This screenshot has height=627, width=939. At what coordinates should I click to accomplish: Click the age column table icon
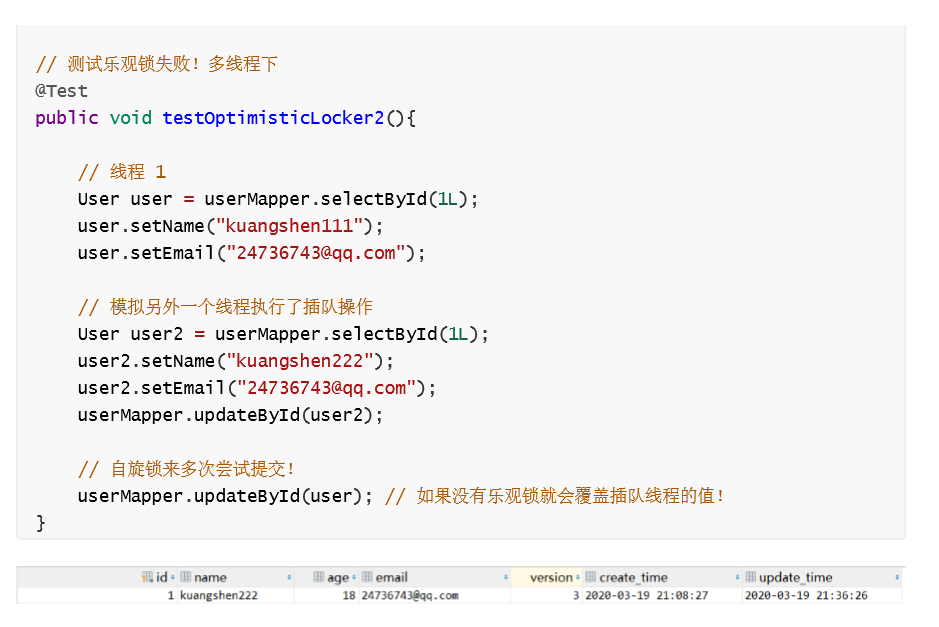tap(319, 577)
